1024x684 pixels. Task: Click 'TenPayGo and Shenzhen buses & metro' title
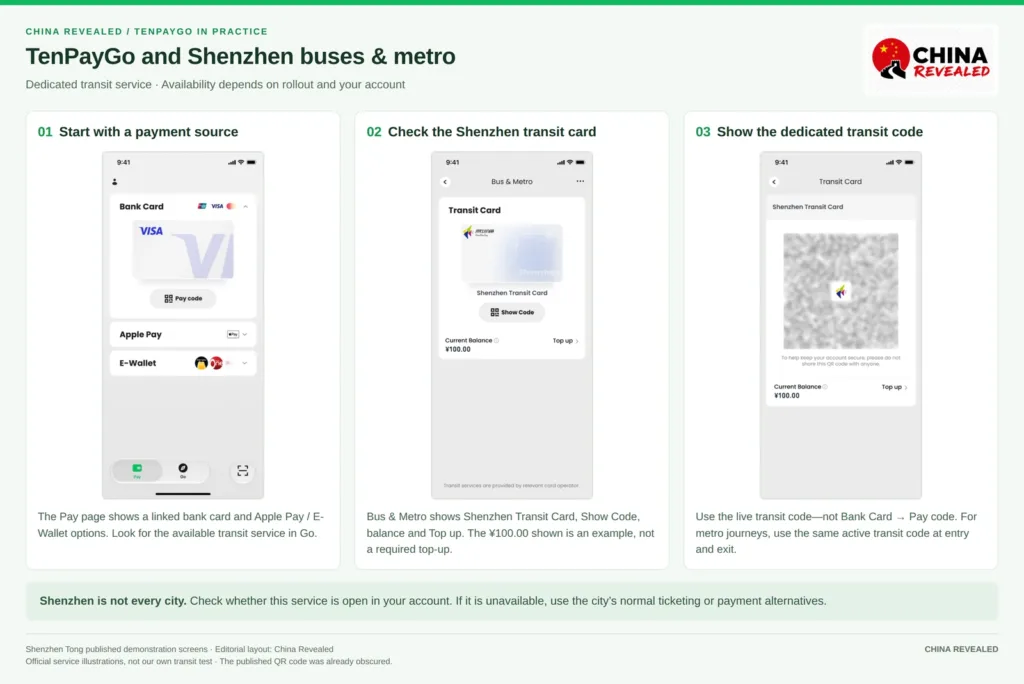coord(240,57)
